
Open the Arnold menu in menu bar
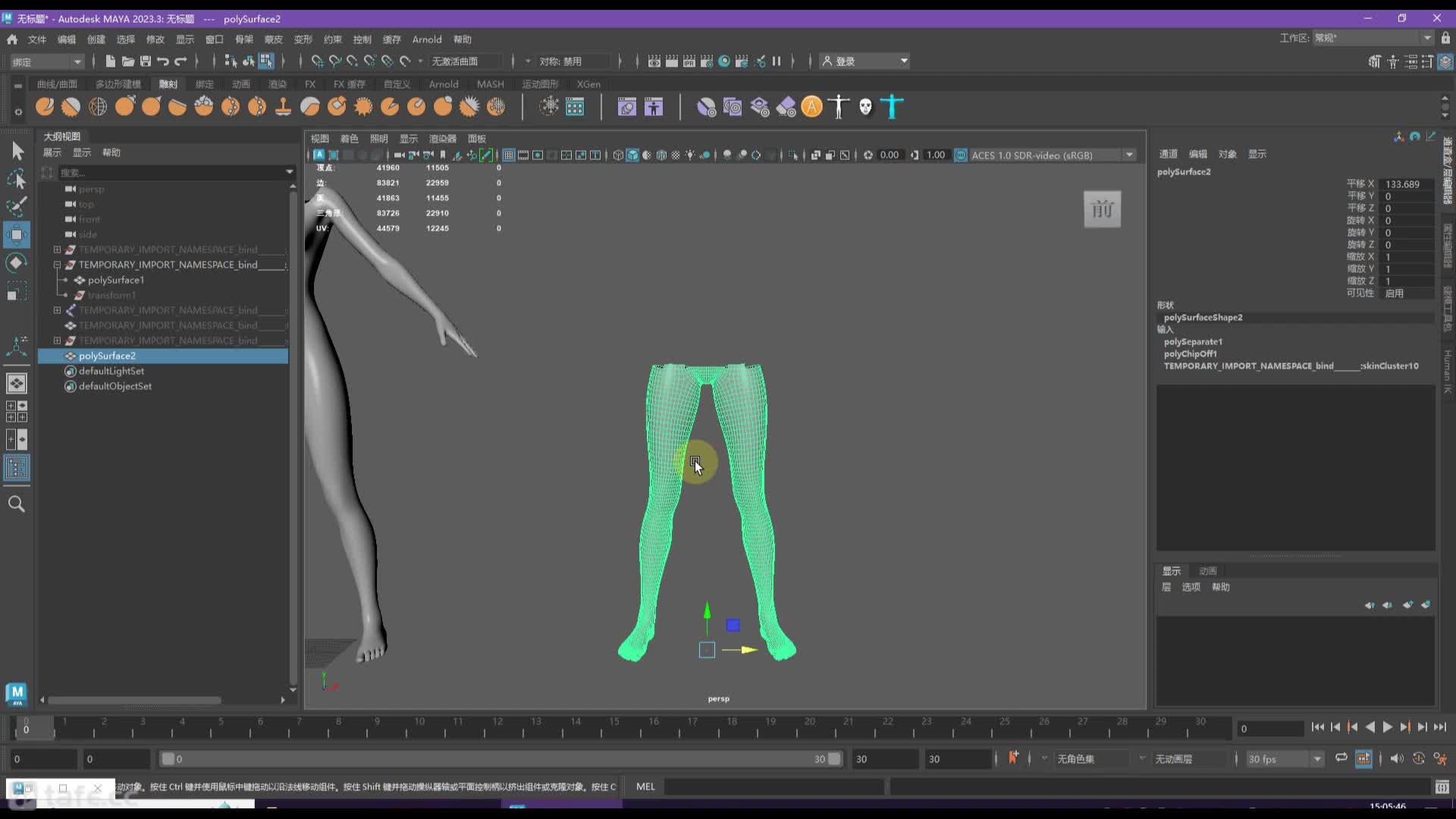pos(427,39)
